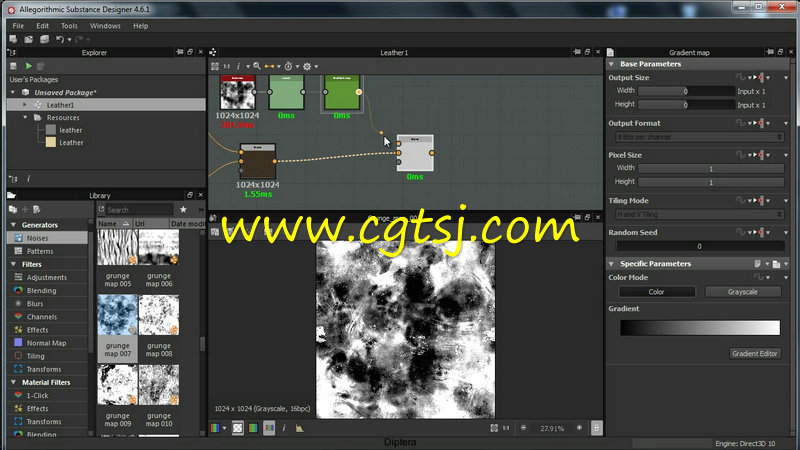Image resolution: width=800 pixels, height=450 pixels.
Task: Click the zoom in plus icon in 2D view
Action: 579,428
